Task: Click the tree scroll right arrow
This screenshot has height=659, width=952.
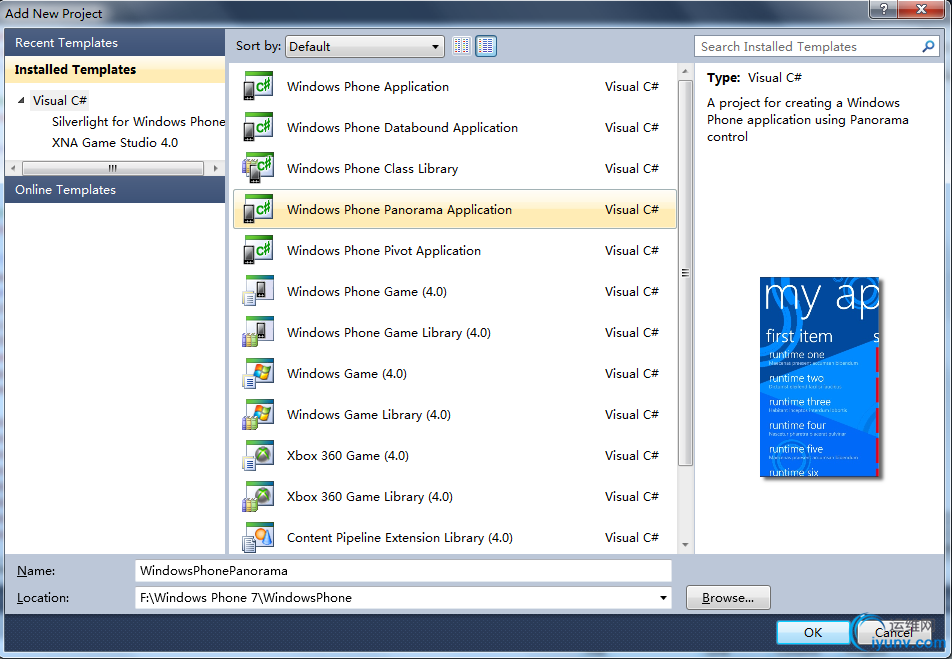Action: tap(215, 168)
